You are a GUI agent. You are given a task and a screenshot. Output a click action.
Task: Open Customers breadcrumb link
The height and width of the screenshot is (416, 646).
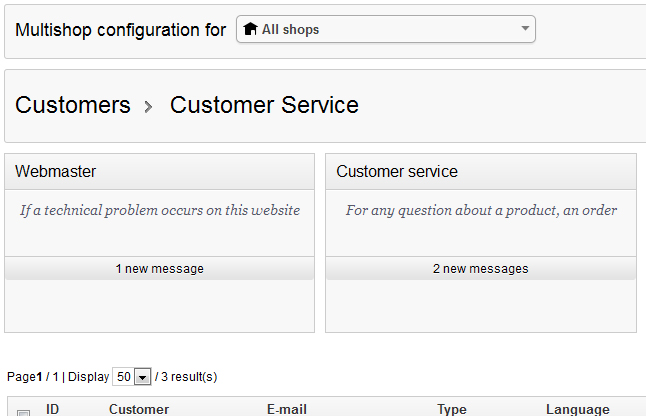click(73, 105)
